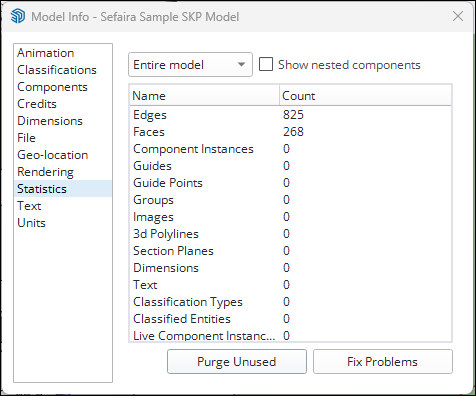Image resolution: width=476 pixels, height=396 pixels.
Task: Select the Text row in statistics table
Action: 290,285
